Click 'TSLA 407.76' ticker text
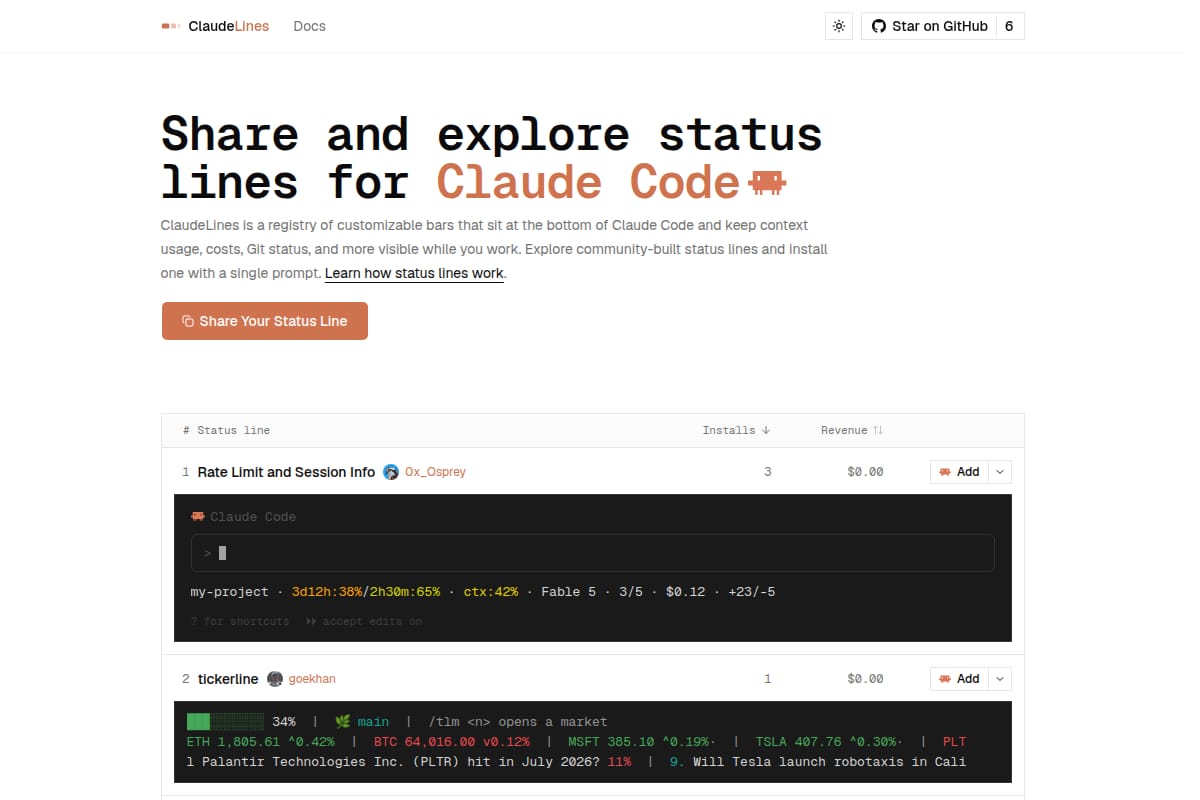Viewport: 1200px width, 800px height. 797,742
